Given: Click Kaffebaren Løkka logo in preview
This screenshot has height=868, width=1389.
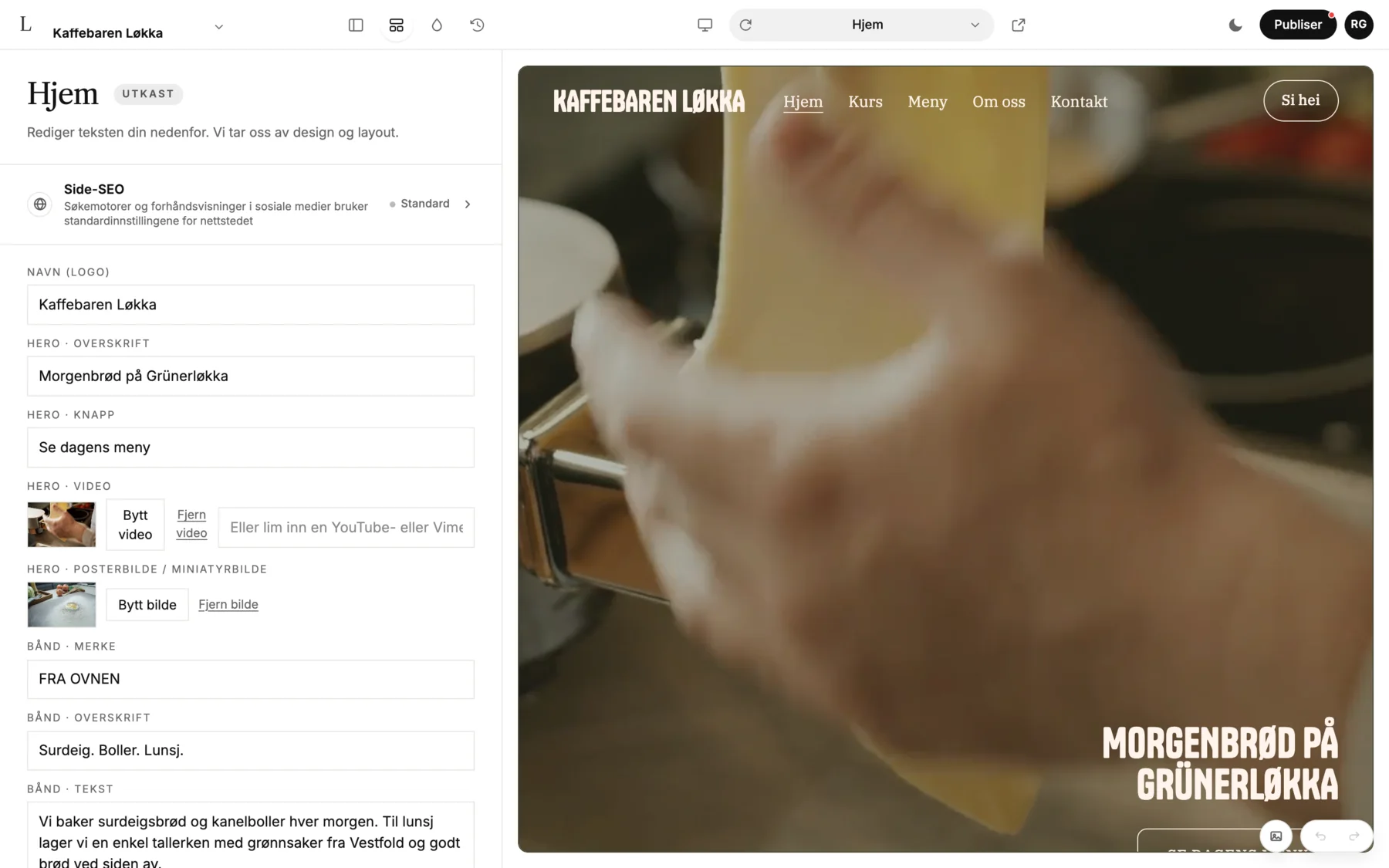Looking at the screenshot, I should 649,101.
